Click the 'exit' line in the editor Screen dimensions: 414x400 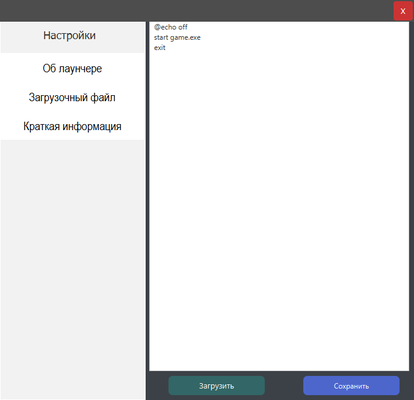[160, 48]
